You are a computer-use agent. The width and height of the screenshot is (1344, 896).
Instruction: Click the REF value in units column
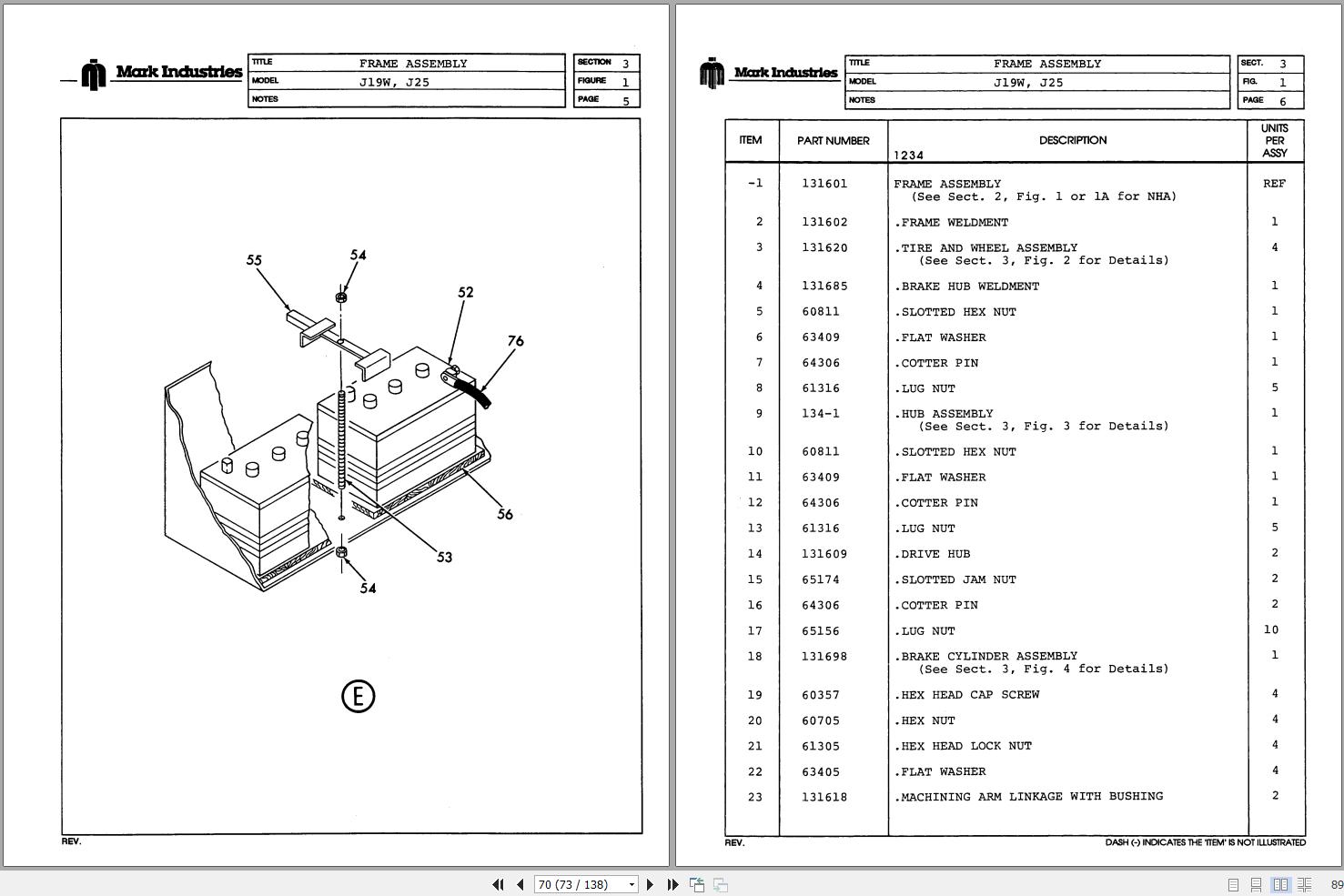1274,184
